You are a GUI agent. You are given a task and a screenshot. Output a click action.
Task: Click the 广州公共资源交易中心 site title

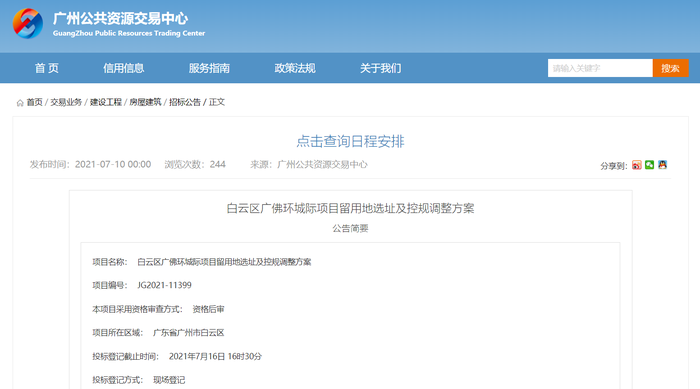121,19
